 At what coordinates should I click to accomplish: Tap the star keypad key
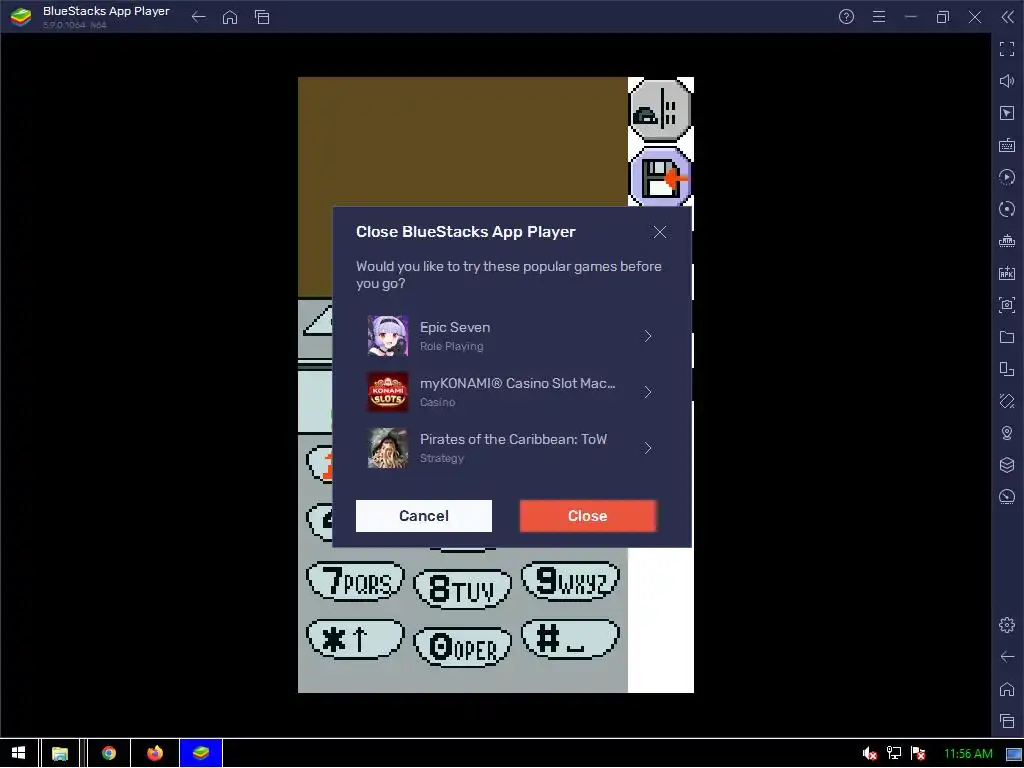(355, 639)
